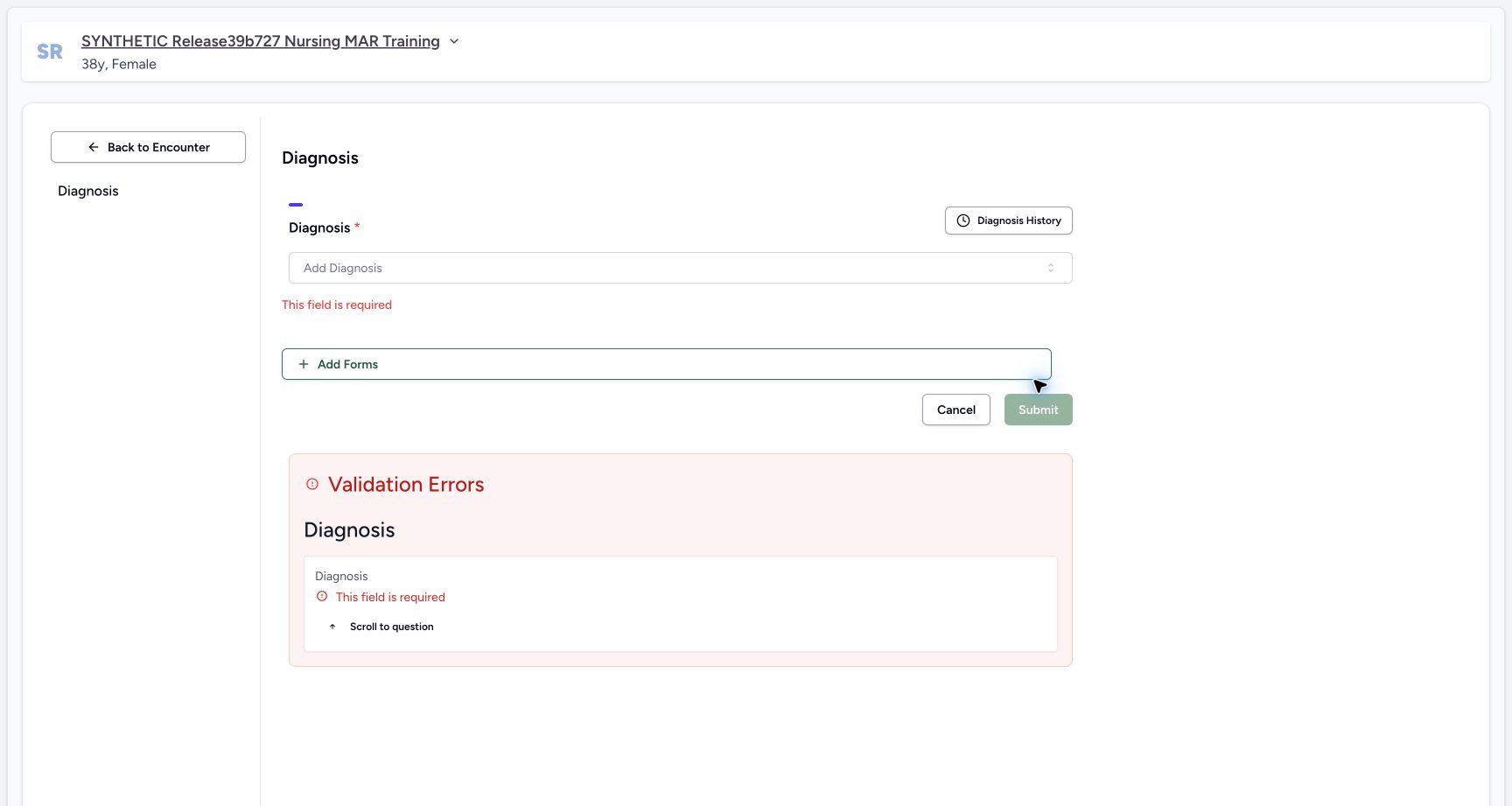Expand the patient name chevron dropdown
1512x806 pixels.
[454, 41]
